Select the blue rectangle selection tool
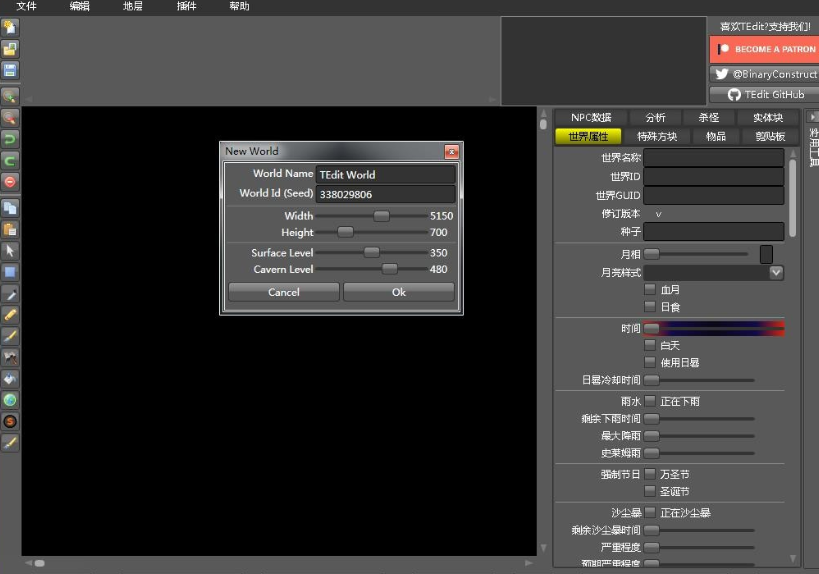The width and height of the screenshot is (819, 574). tap(10, 272)
